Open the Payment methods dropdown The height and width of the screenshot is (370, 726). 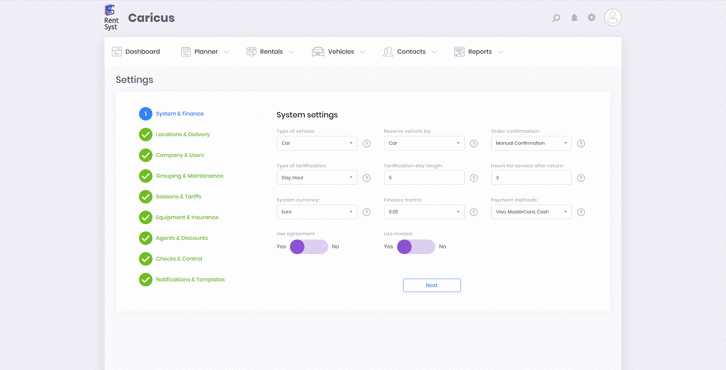532,212
